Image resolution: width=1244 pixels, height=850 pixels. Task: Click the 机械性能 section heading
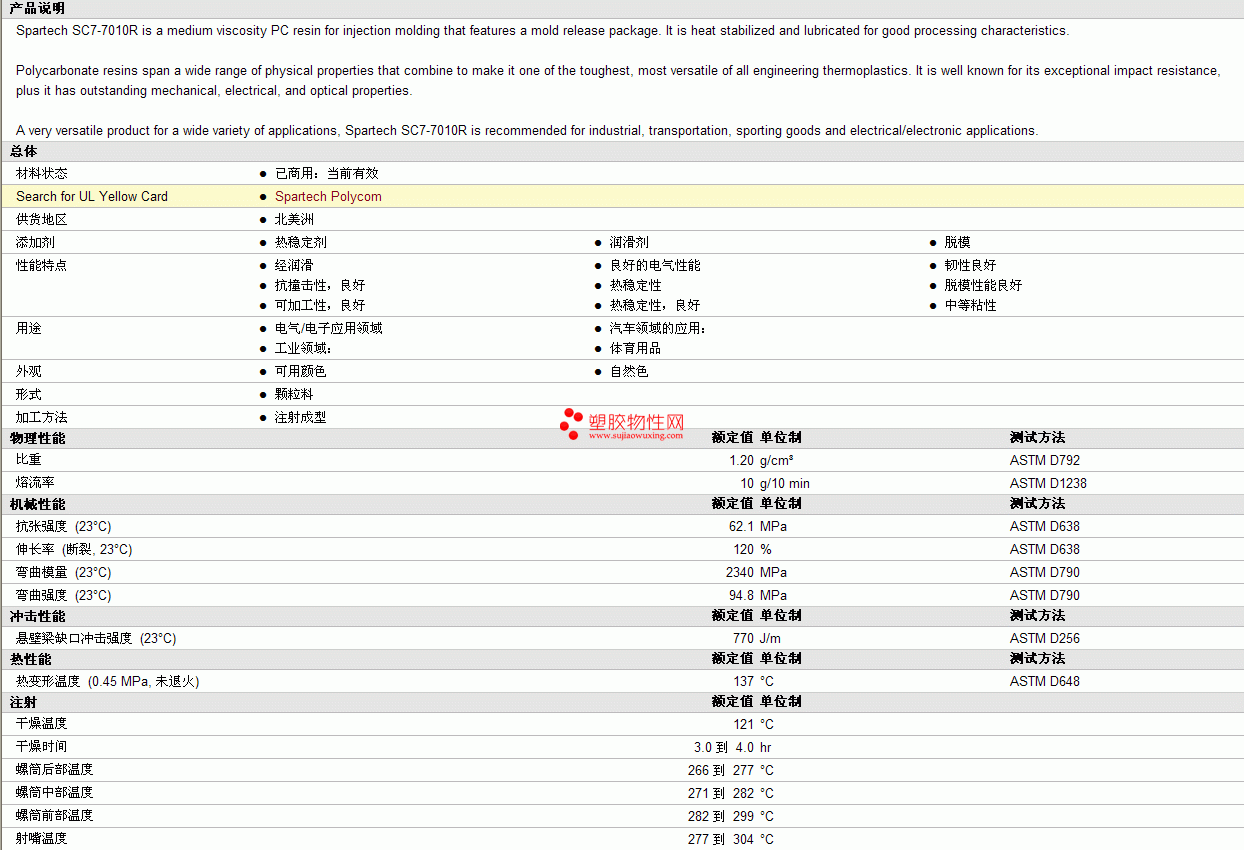point(37,505)
